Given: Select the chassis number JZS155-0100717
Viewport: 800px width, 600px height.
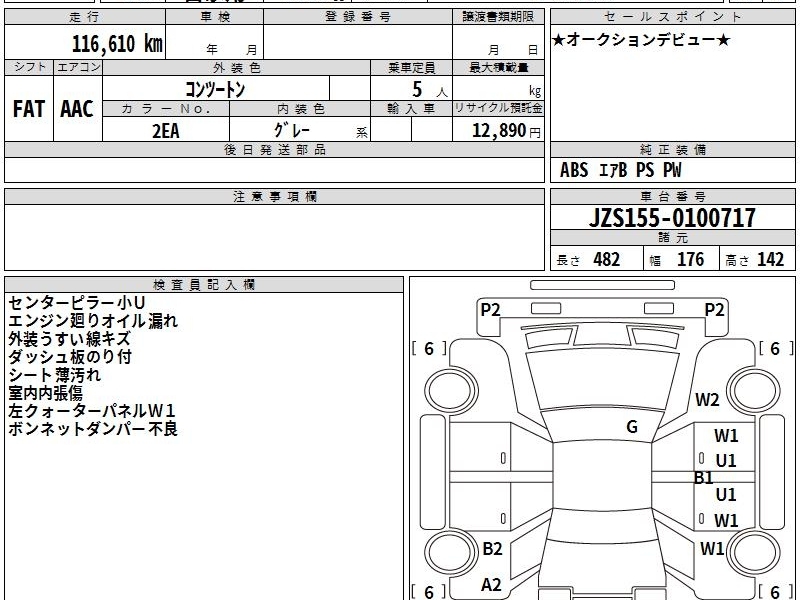Looking at the screenshot, I should pyautogui.click(x=672, y=218).
